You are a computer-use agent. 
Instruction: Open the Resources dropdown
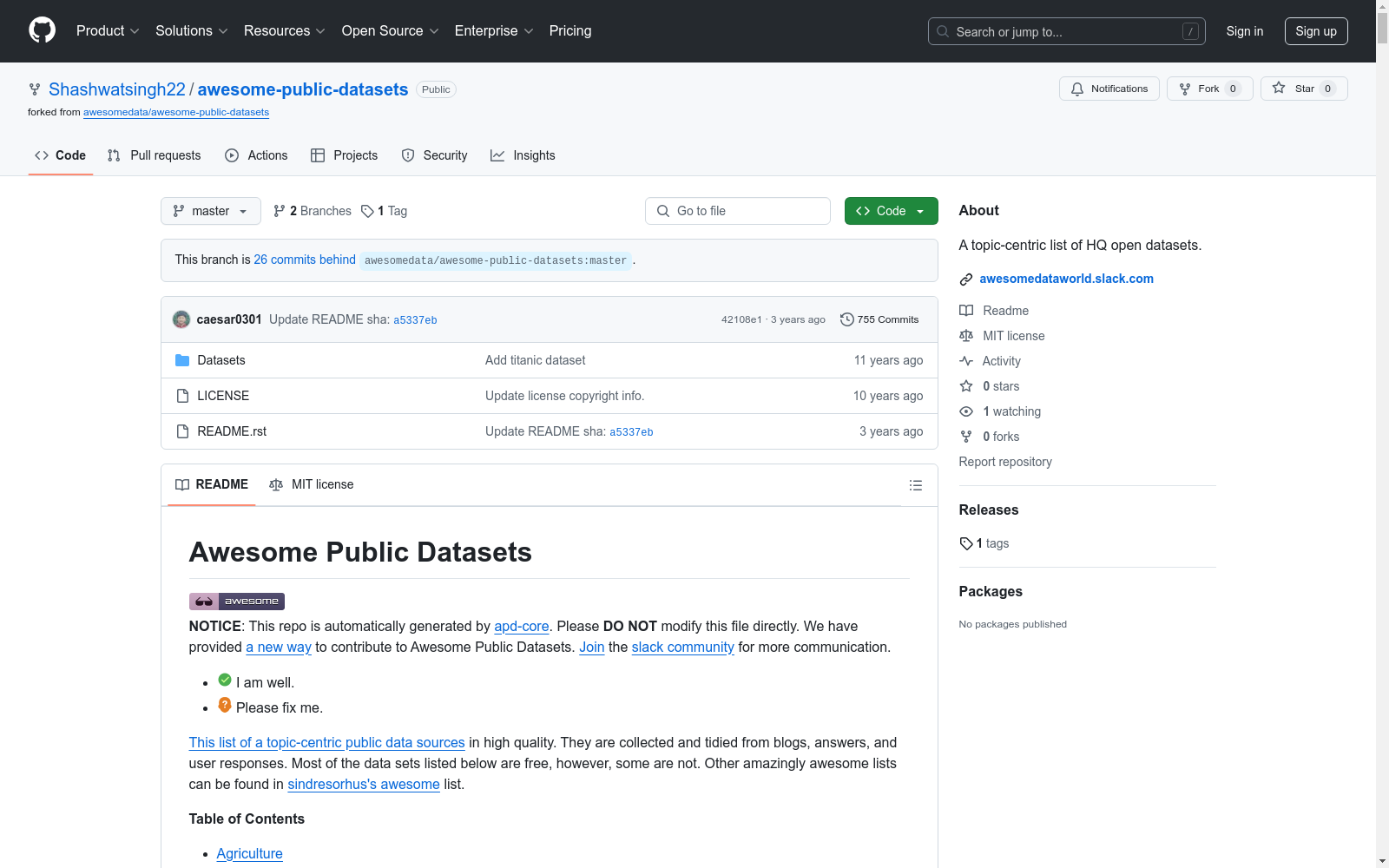(x=285, y=31)
